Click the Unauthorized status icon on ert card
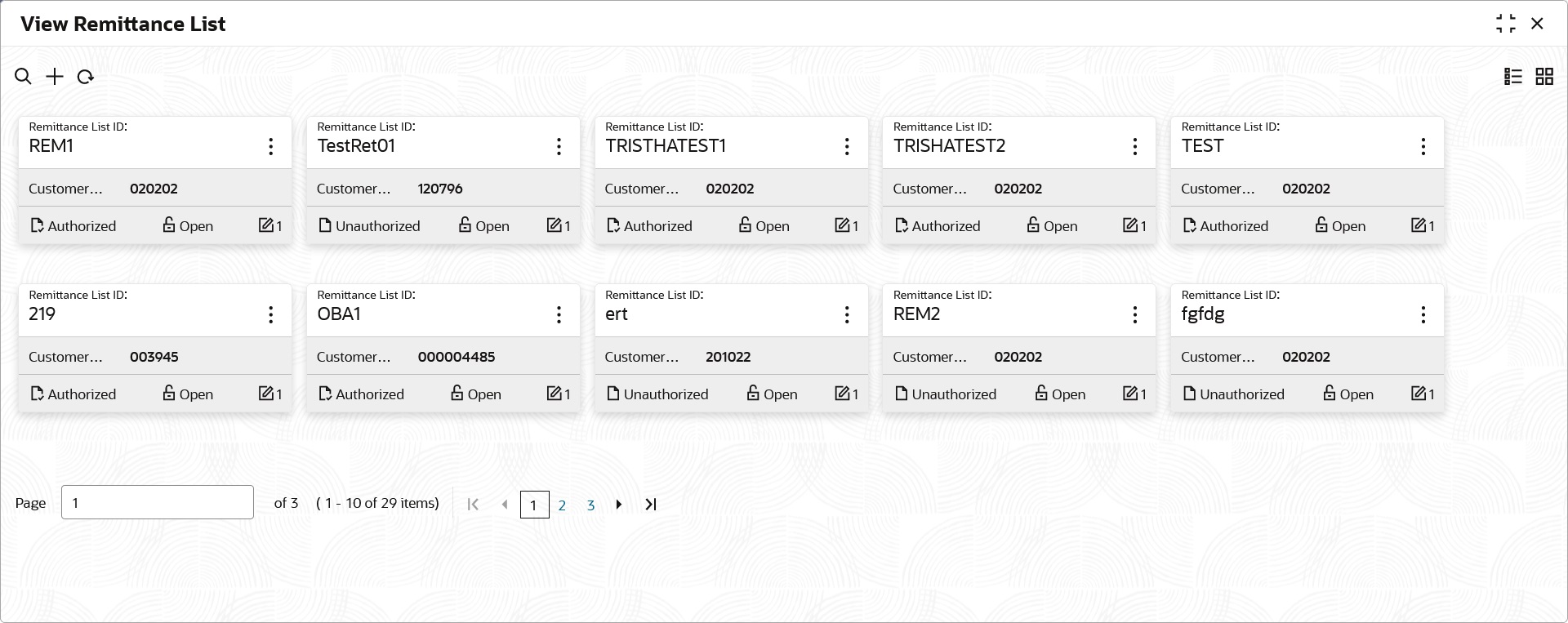Image resolution: width=1568 pixels, height=623 pixels. point(613,394)
